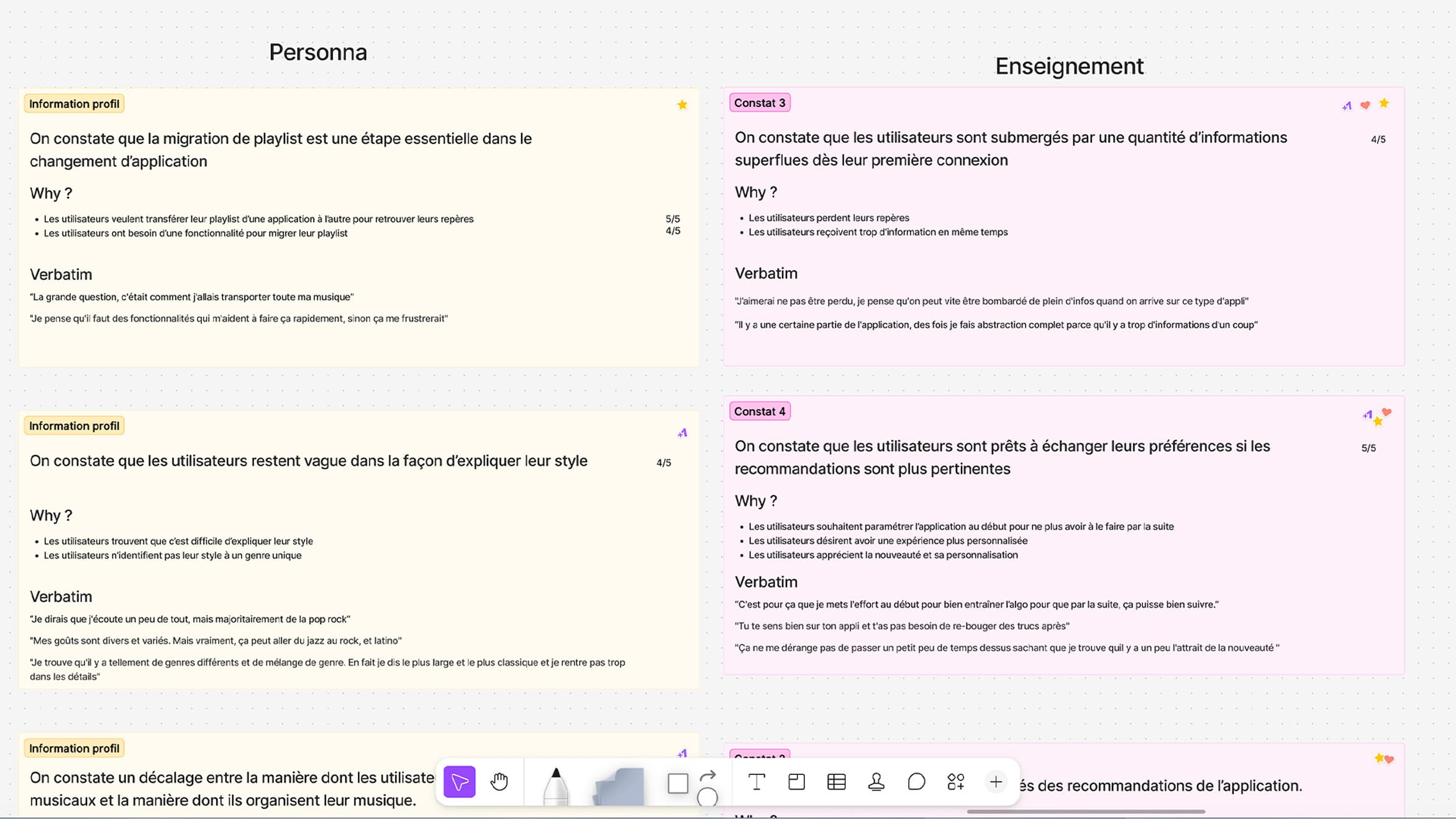This screenshot has width=1456, height=819.
Task: Activate the Text tool
Action: (x=756, y=782)
